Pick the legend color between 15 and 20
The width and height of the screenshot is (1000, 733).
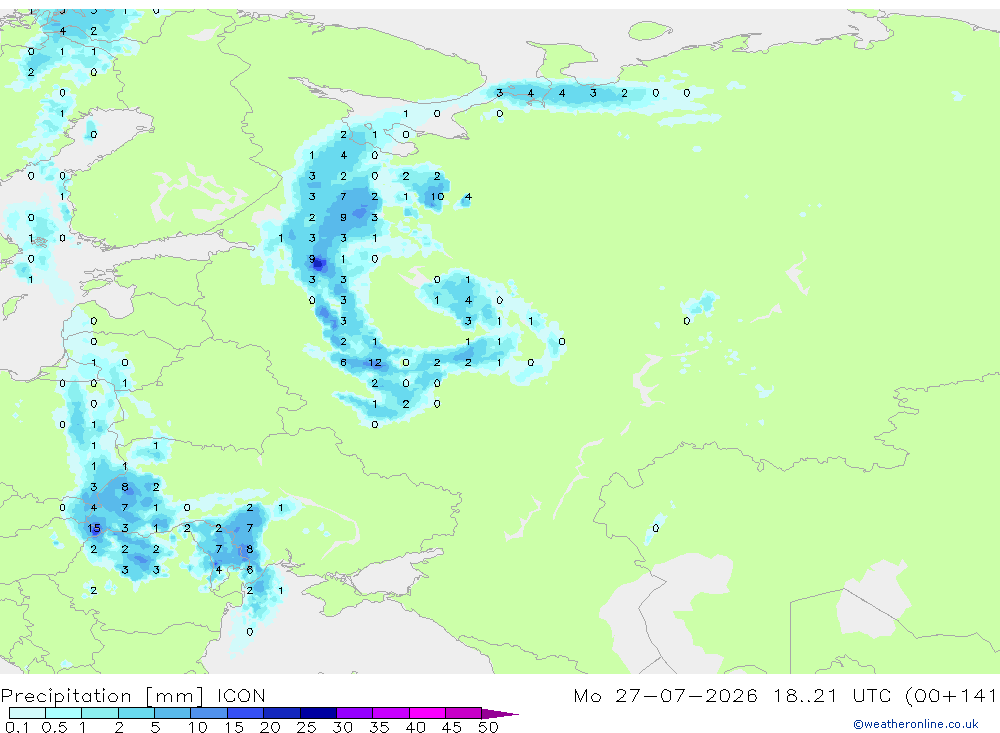pyautogui.click(x=245, y=713)
